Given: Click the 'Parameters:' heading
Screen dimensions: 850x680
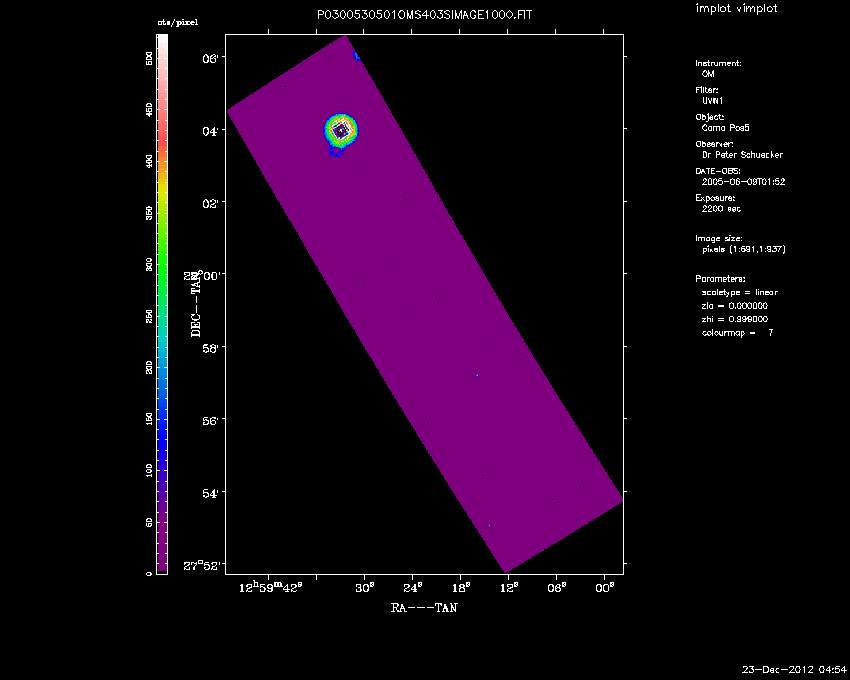Looking at the screenshot, I should pyautogui.click(x=720, y=279).
